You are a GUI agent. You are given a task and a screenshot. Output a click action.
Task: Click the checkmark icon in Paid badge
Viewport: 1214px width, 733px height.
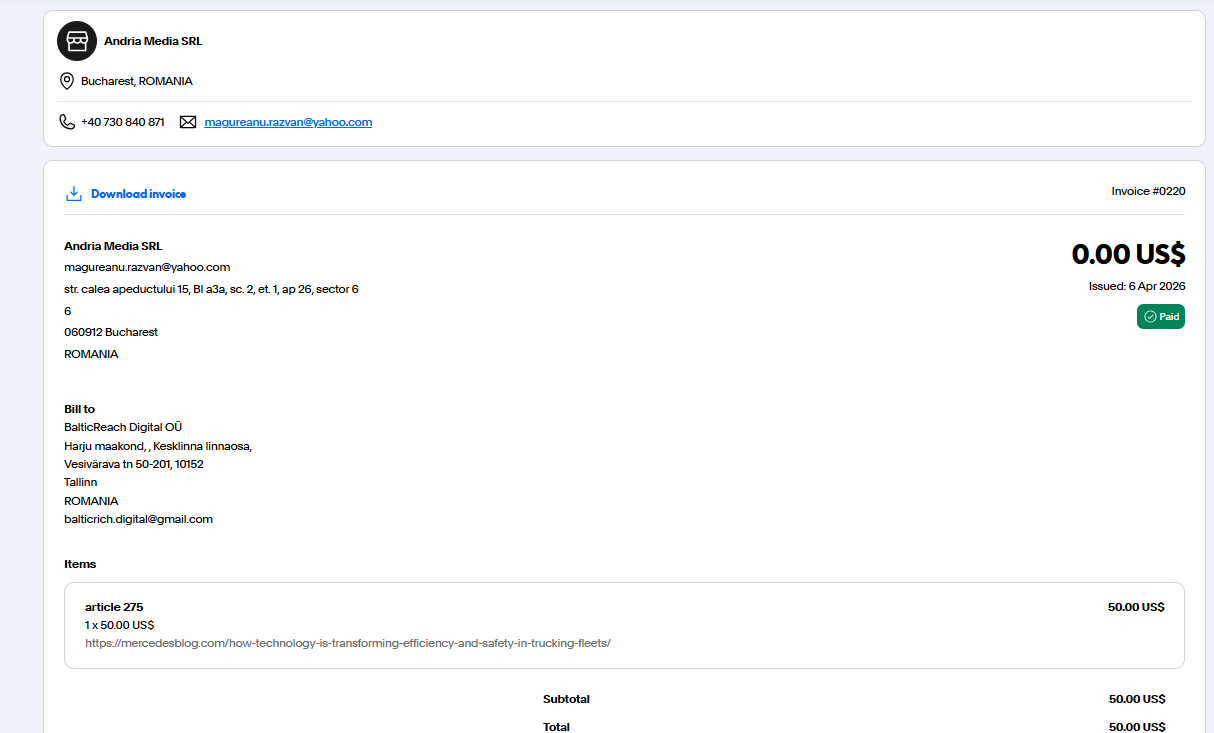tap(1150, 316)
